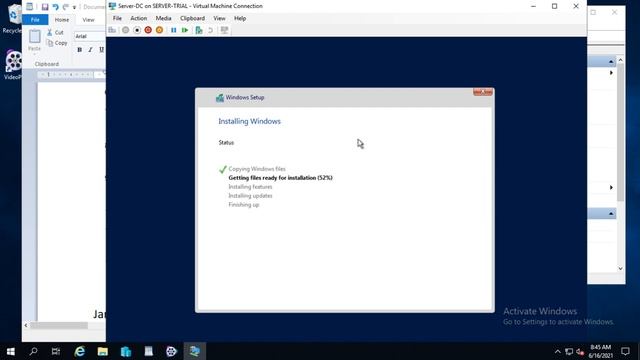
Task: Save VM state with orange icon
Action: (x=159, y=30)
